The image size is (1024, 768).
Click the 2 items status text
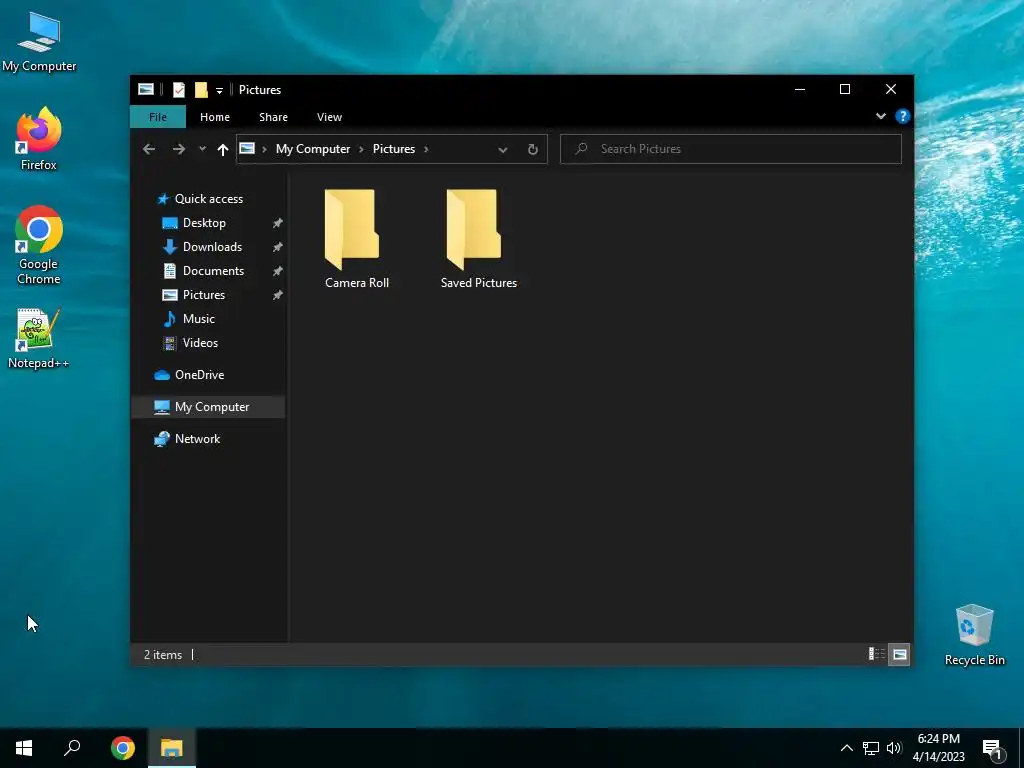click(x=163, y=654)
